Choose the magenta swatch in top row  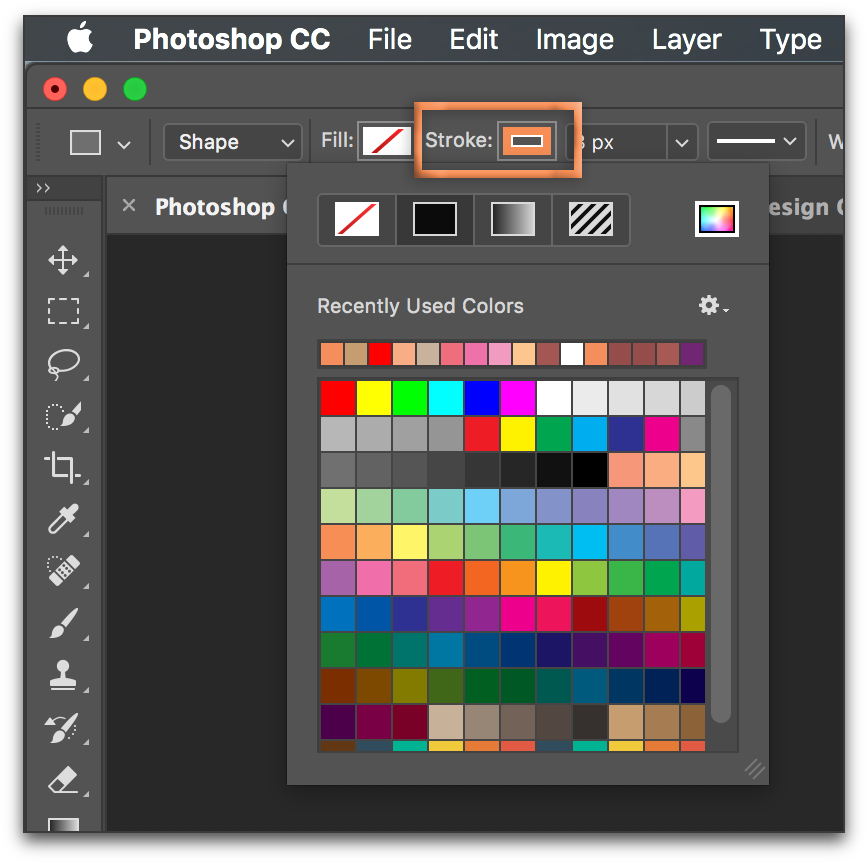point(518,397)
